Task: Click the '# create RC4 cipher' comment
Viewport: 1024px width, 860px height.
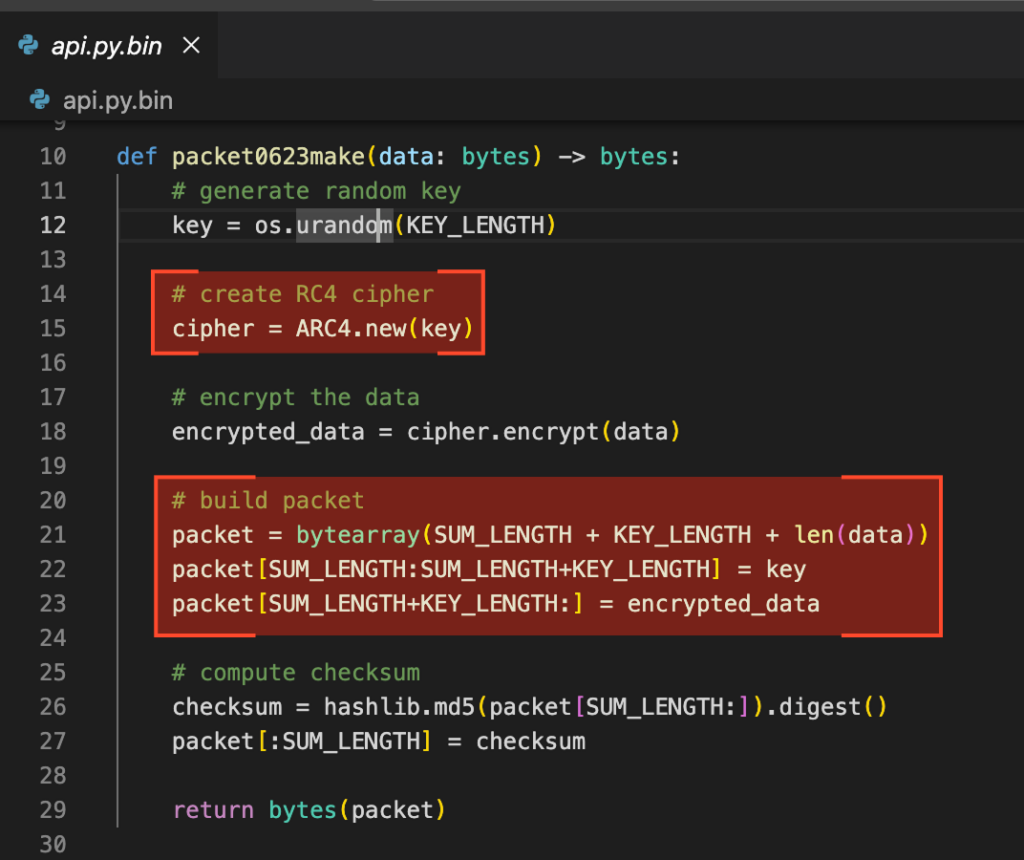Action: [302, 294]
